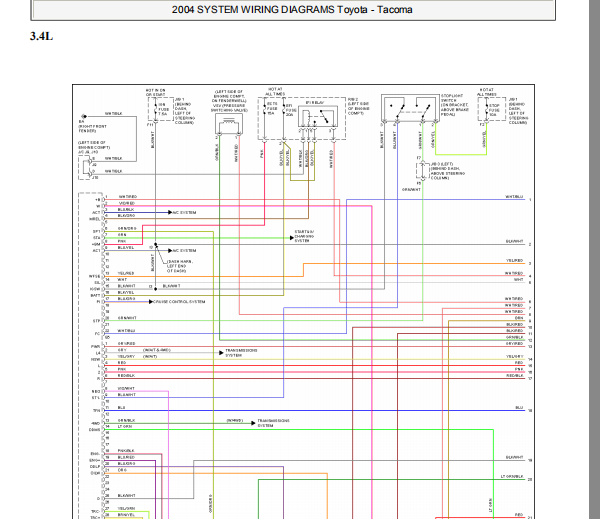This screenshot has width=600, height=519.
Task: Click 'HOT AT ALL TIMES' above ETCS fuse
Action: pyautogui.click(x=275, y=91)
